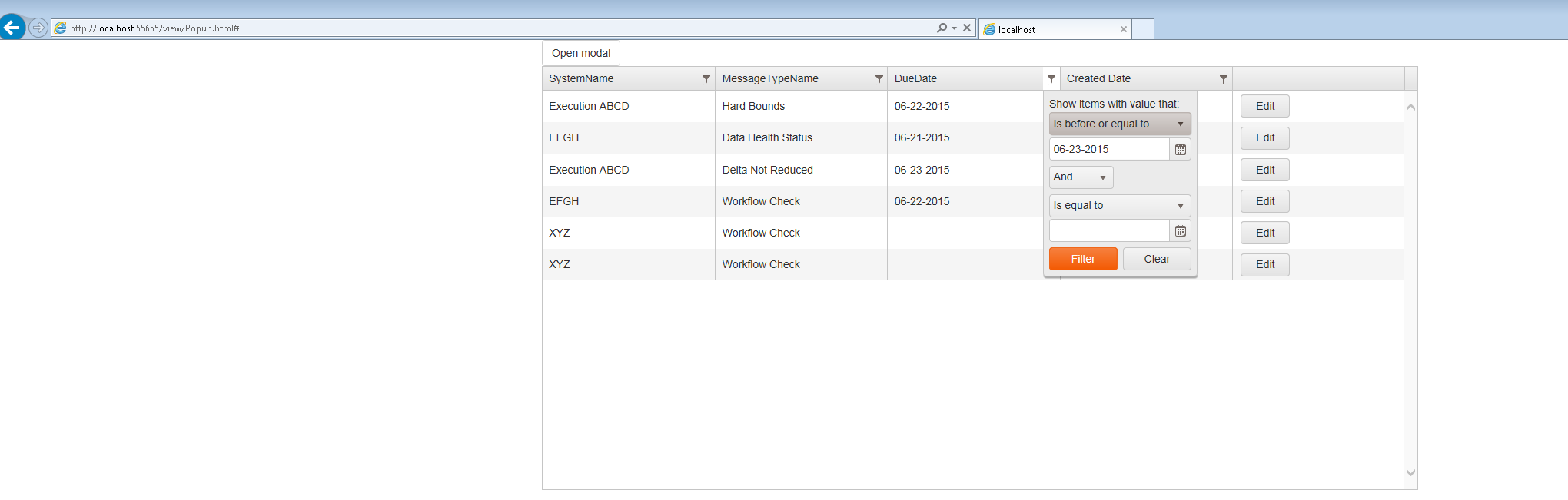Edit the Hard Bounds row
Viewport: 1568px width, 500px height.
point(1265,107)
